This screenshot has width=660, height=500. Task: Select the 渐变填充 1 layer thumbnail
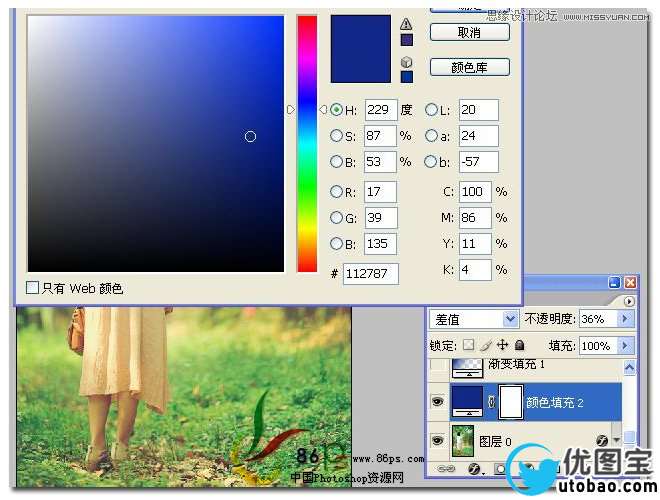pyautogui.click(x=467, y=367)
